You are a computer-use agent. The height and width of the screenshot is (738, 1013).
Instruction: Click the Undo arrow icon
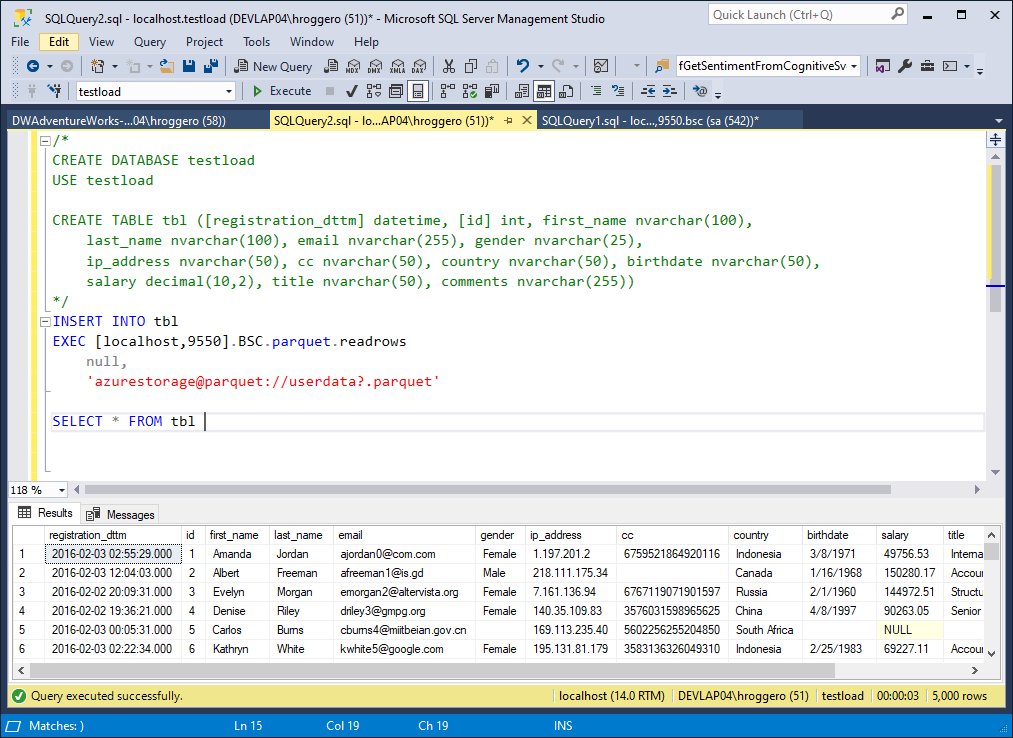[x=523, y=66]
